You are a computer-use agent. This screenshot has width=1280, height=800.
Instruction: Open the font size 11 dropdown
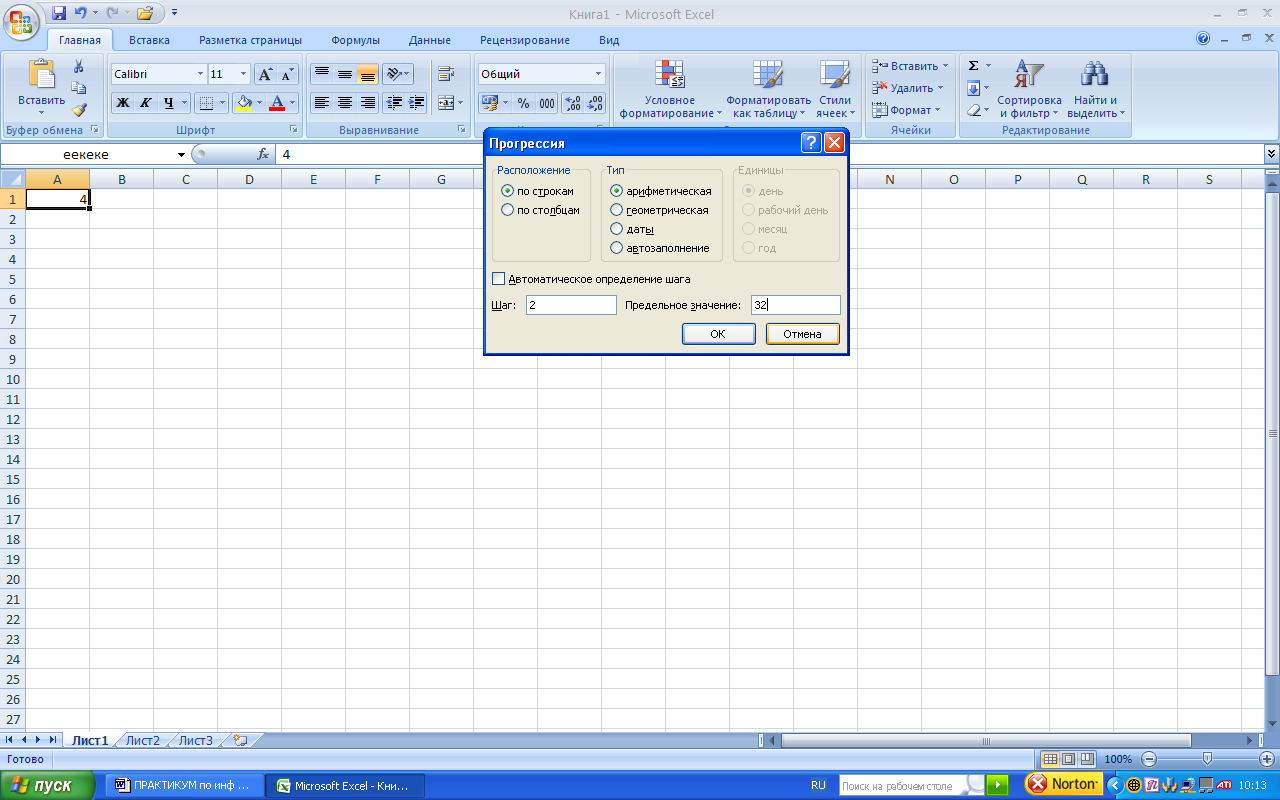point(243,74)
